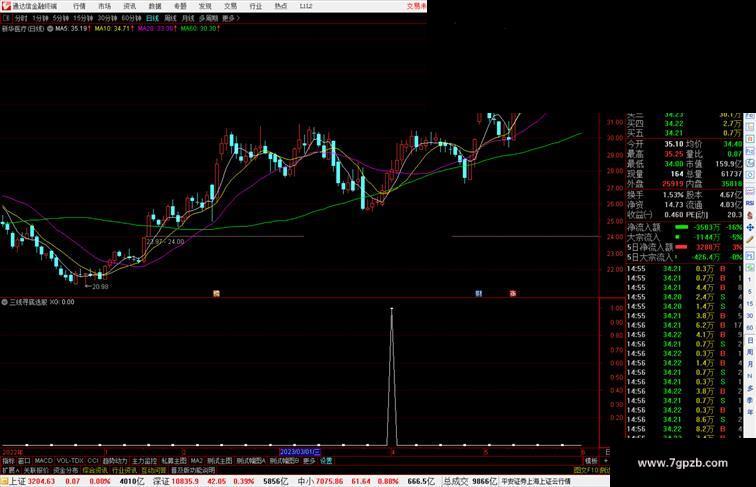Click the blue four-arrow move icon in sidebar

tap(750, 227)
